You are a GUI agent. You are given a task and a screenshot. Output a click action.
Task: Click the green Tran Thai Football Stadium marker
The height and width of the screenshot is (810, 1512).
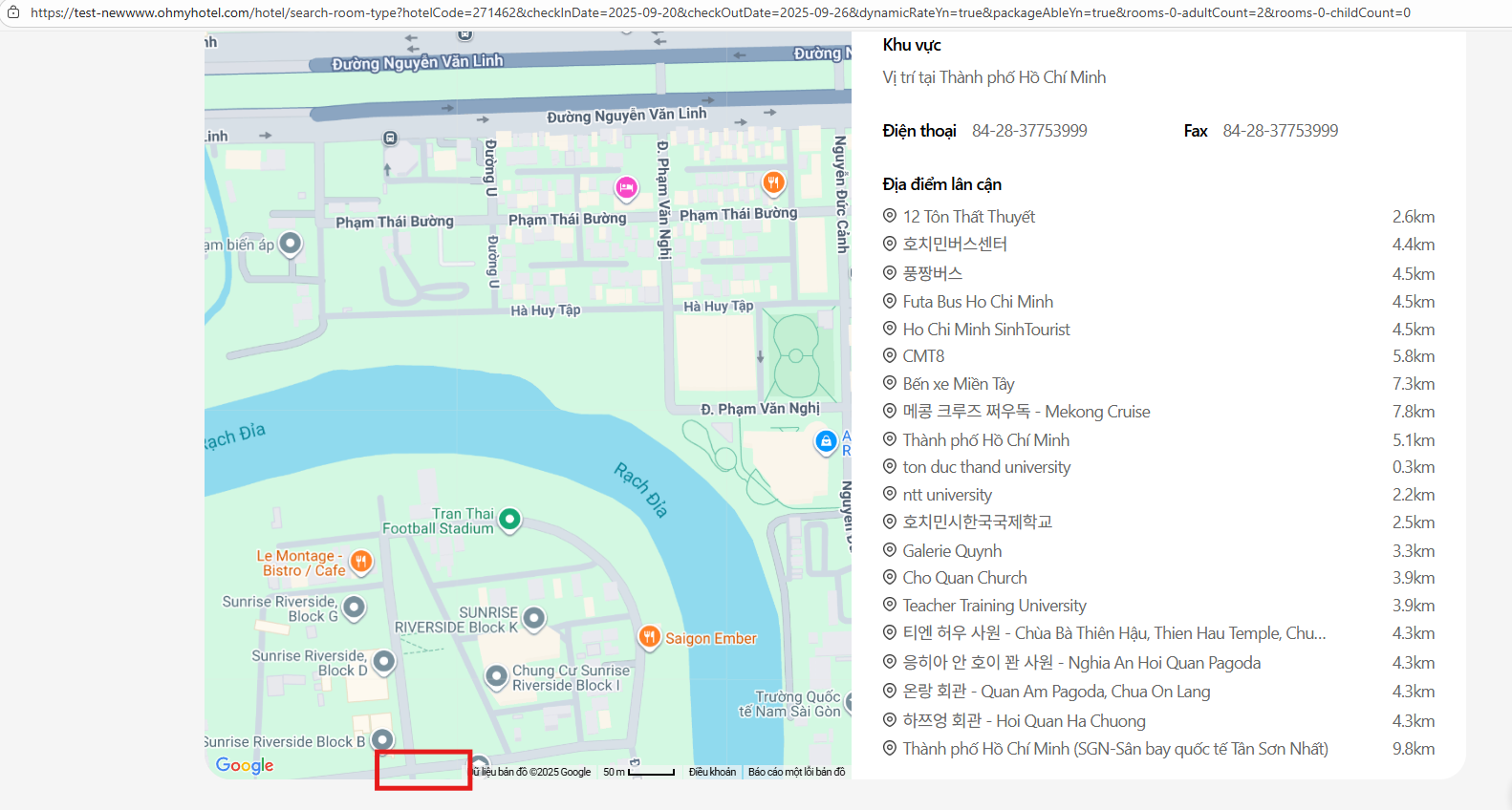click(x=510, y=520)
